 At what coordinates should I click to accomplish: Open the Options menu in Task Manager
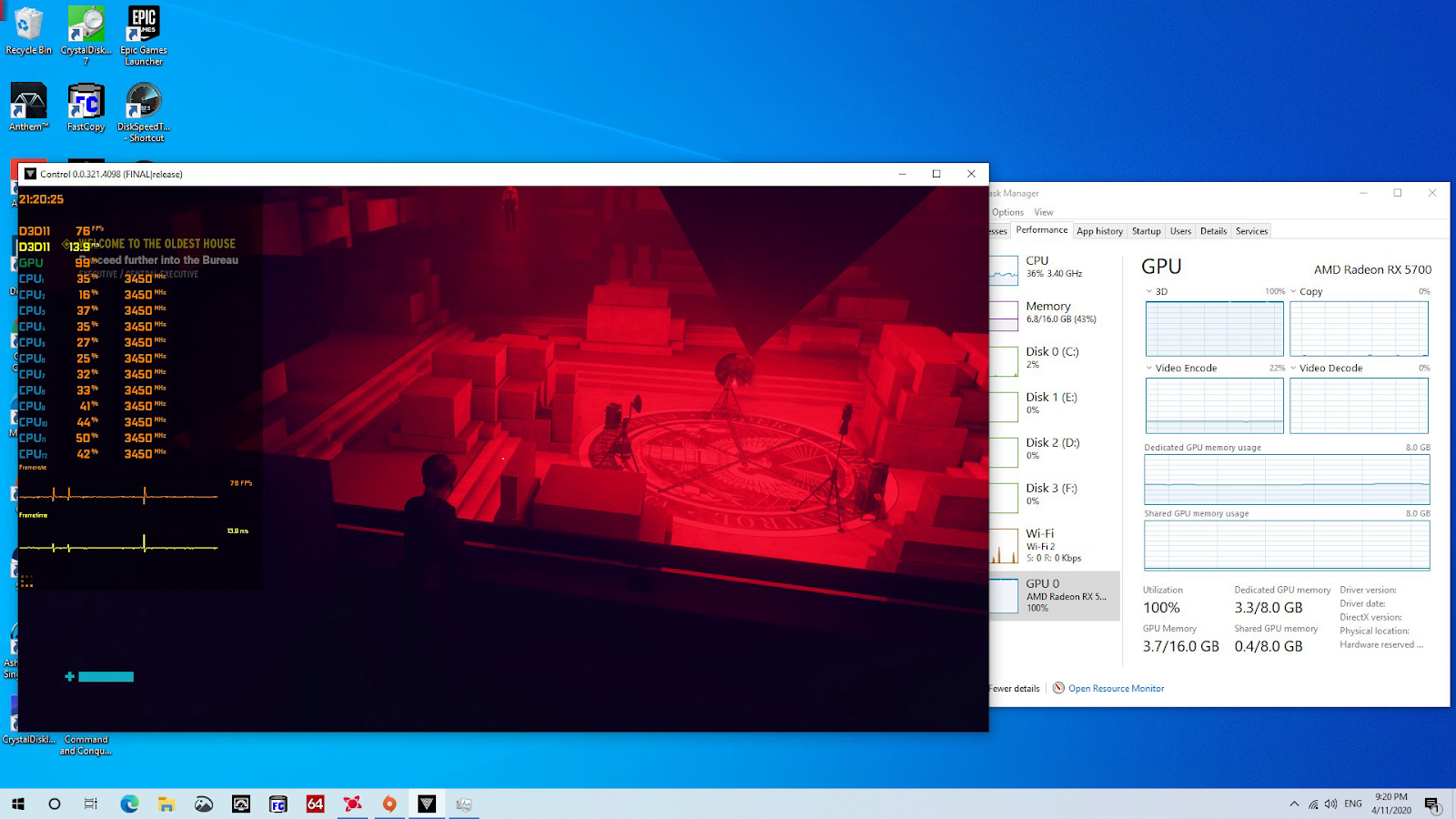pos(1007,212)
